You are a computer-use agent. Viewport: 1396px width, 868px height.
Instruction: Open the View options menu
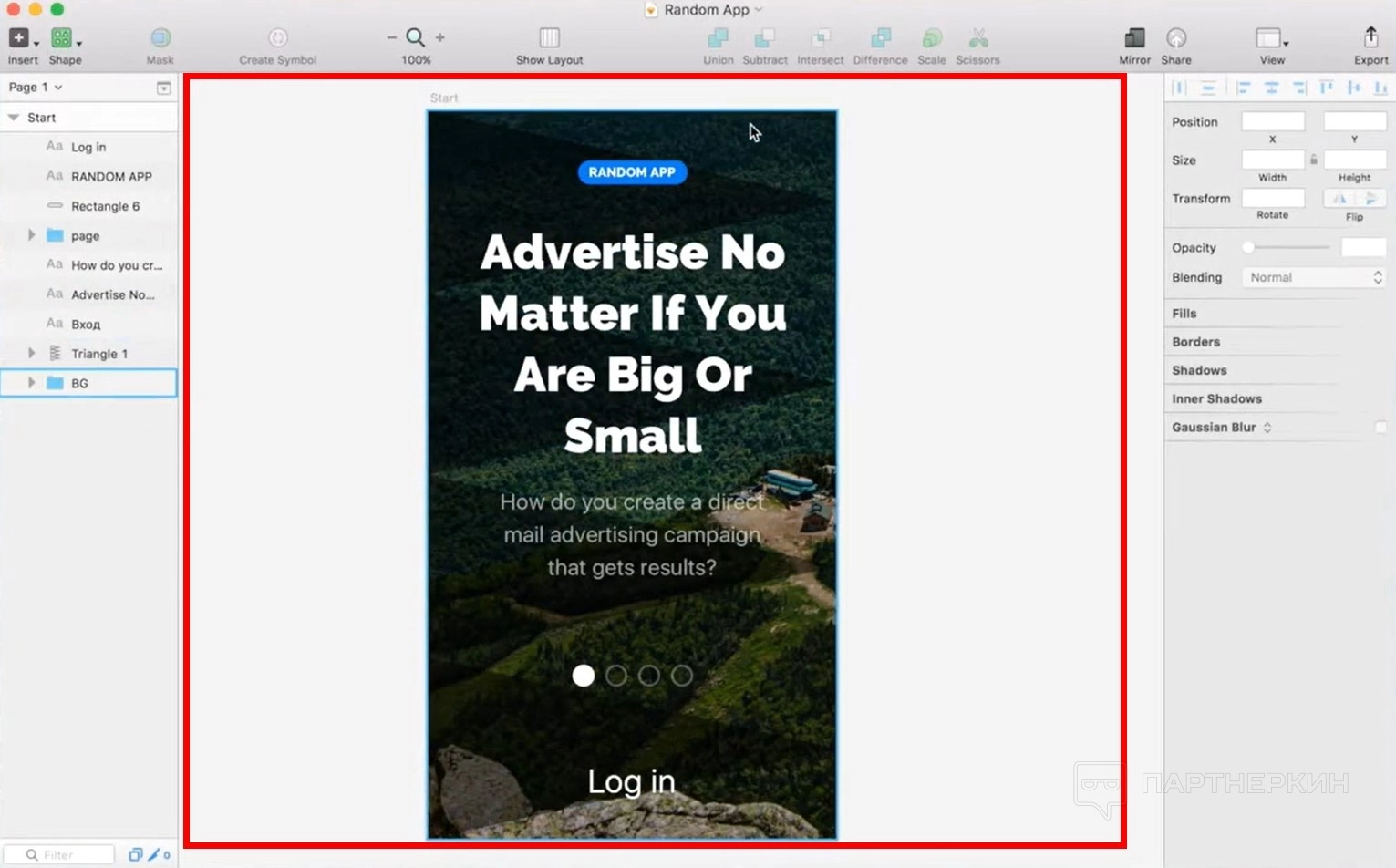point(1272,37)
